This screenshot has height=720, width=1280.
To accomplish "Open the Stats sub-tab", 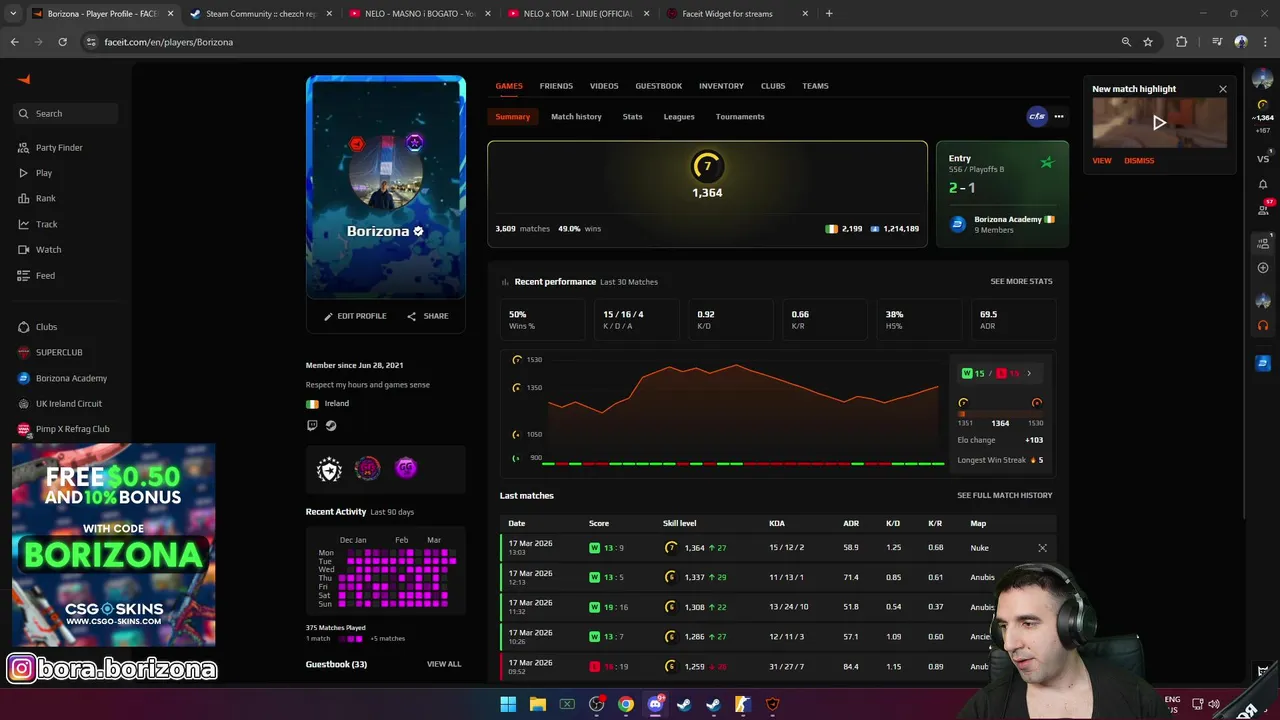I will tap(632, 117).
